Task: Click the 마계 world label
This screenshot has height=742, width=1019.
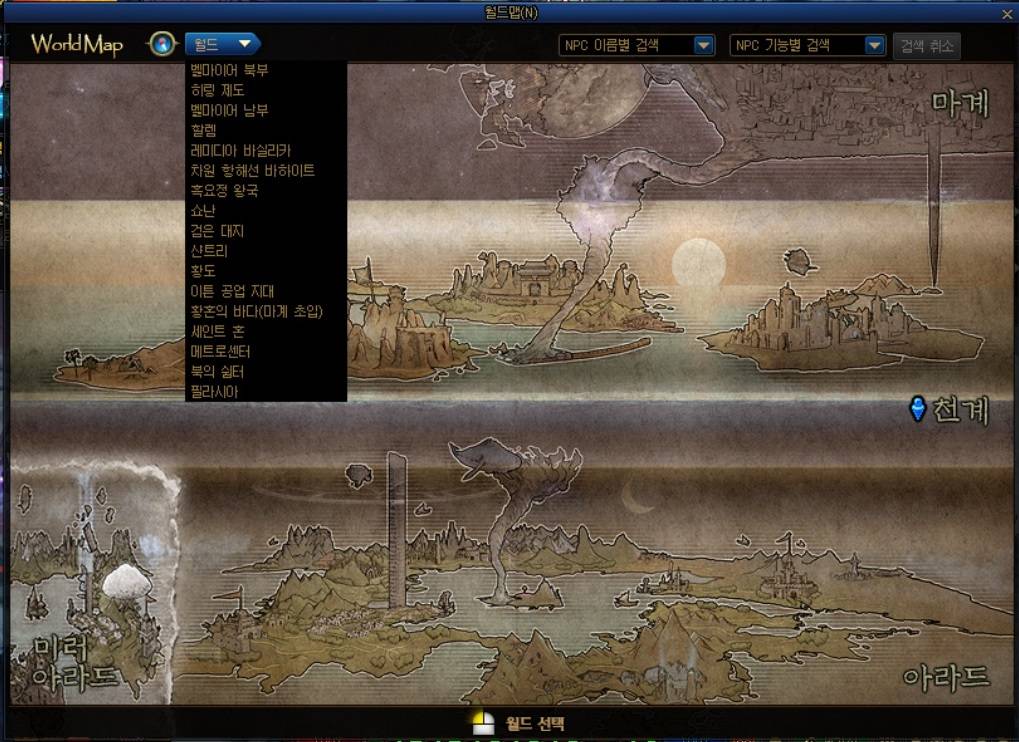Action: tap(960, 104)
